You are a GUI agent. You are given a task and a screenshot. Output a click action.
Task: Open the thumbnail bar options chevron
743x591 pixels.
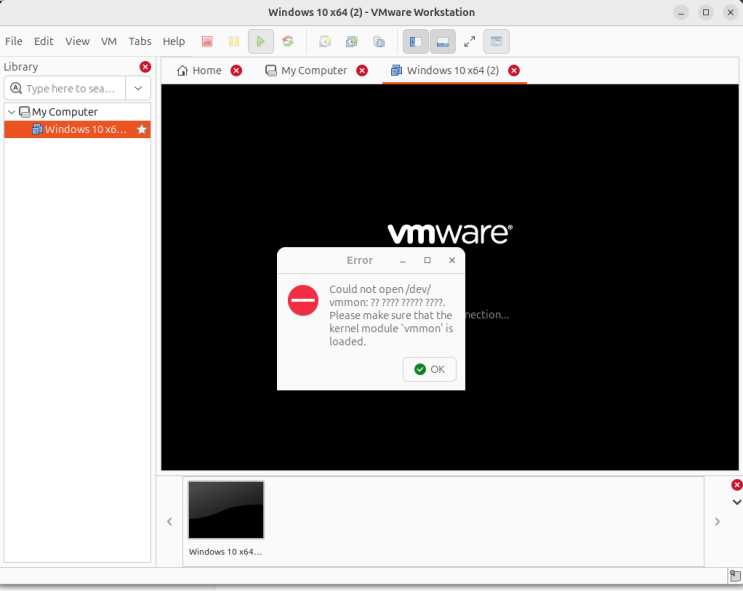click(737, 502)
